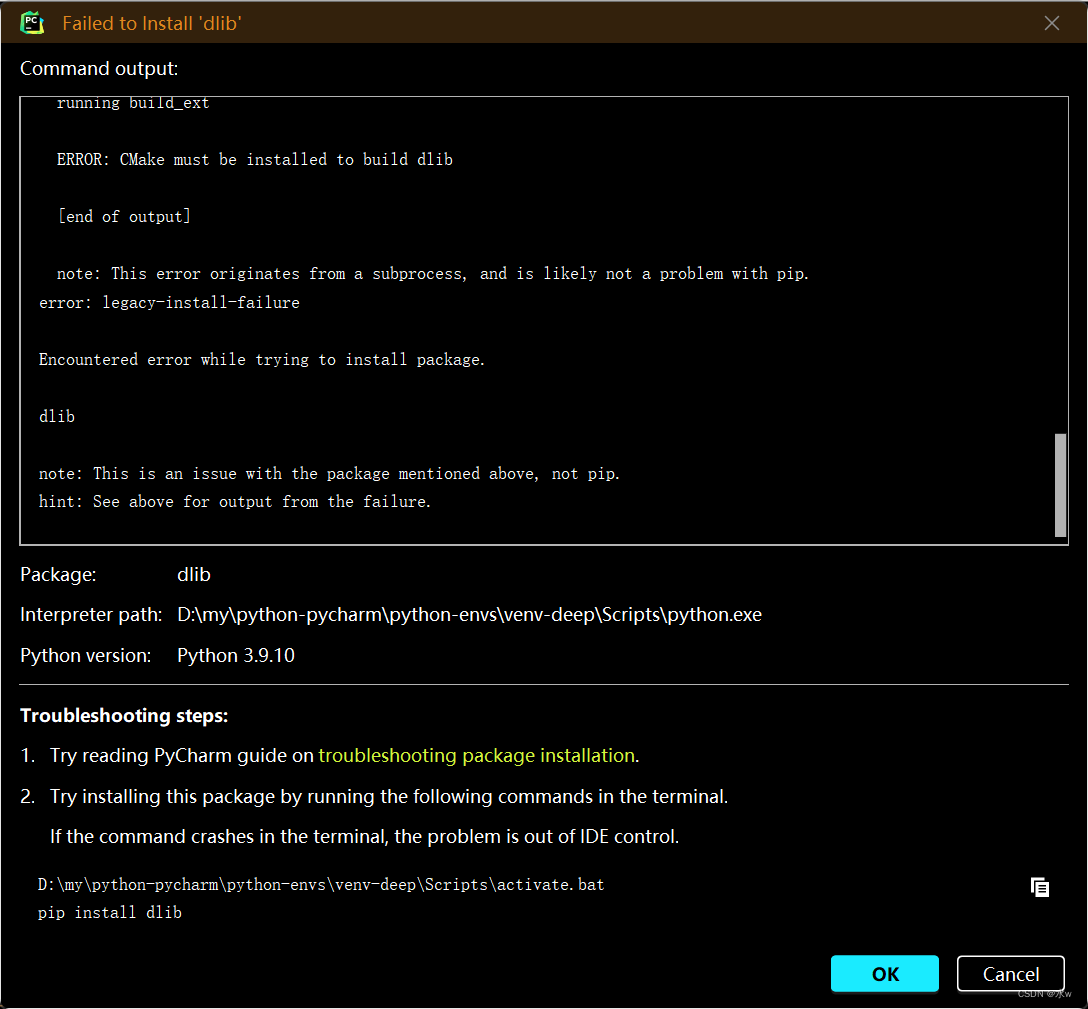Click the activate.bat command line
Image resolution: width=1088 pixels, height=1009 pixels.
point(321,885)
